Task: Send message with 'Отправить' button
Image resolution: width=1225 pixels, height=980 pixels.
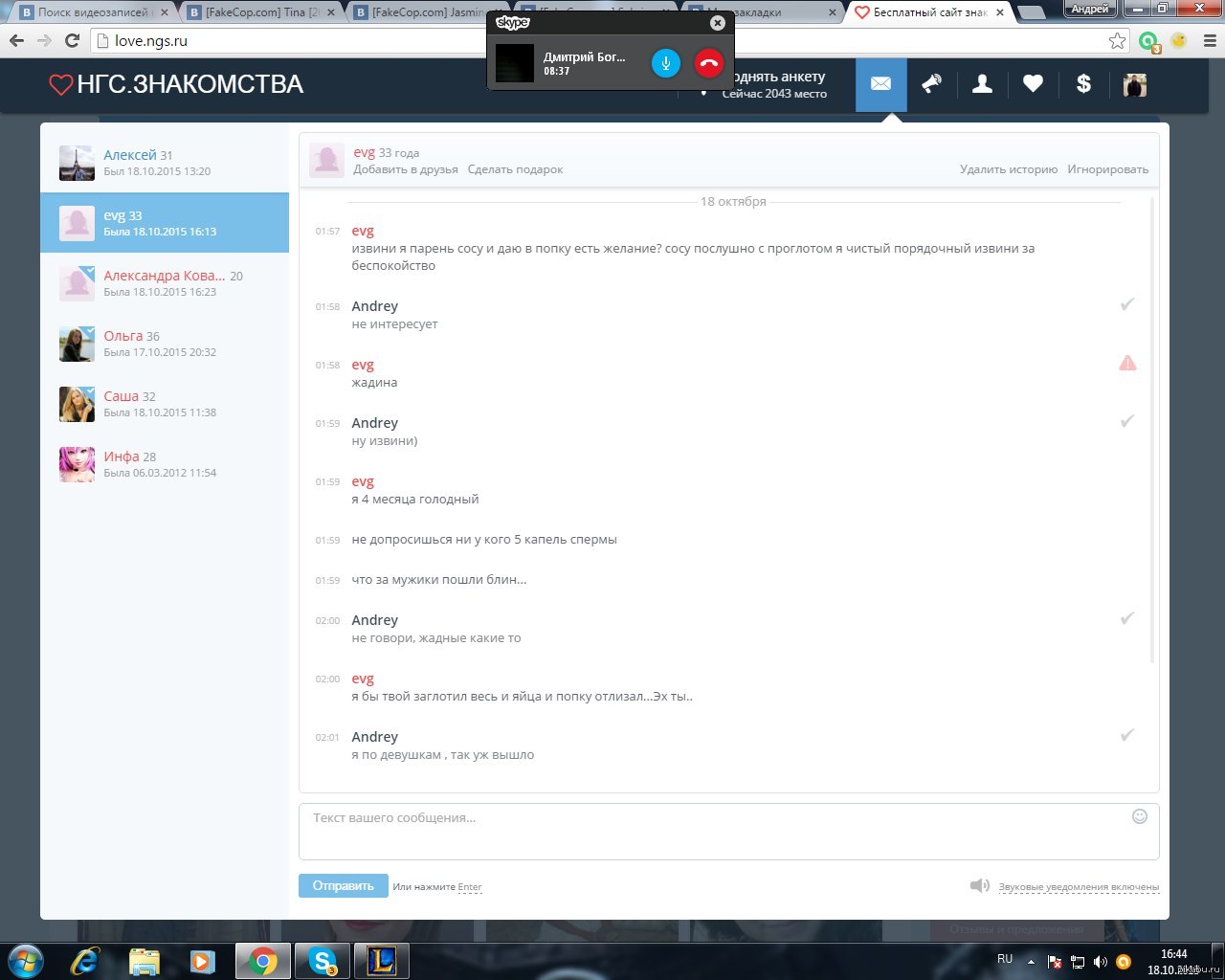Action: point(343,885)
